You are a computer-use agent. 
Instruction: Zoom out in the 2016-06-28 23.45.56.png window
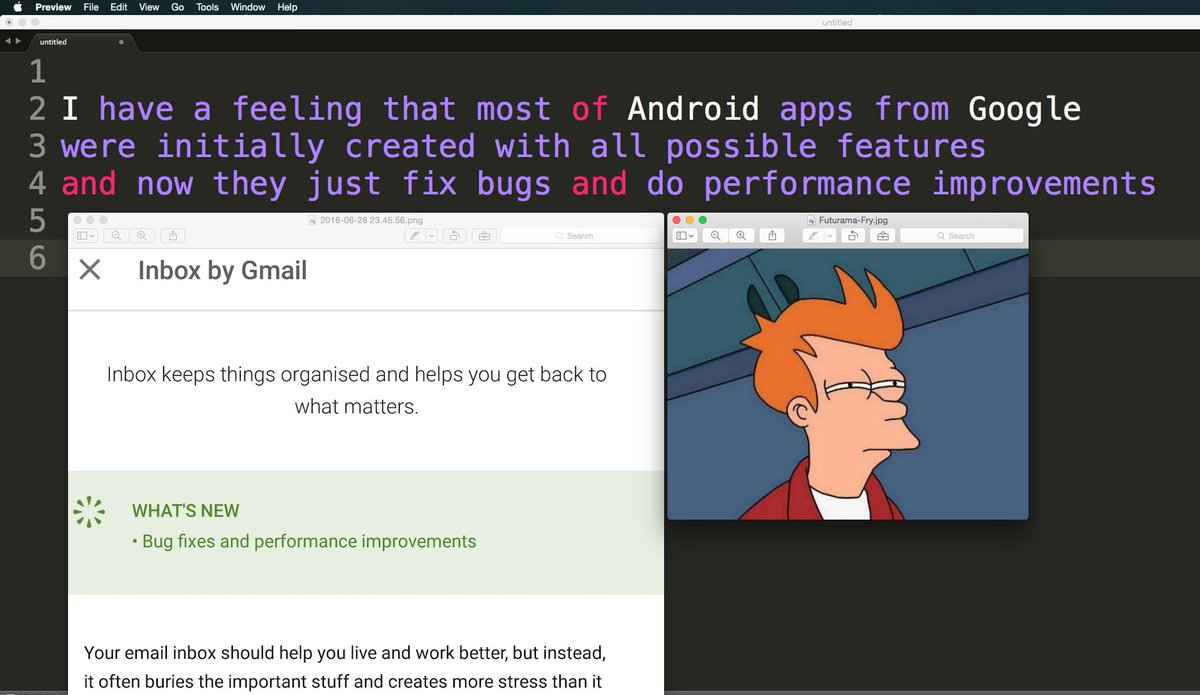[x=116, y=236]
